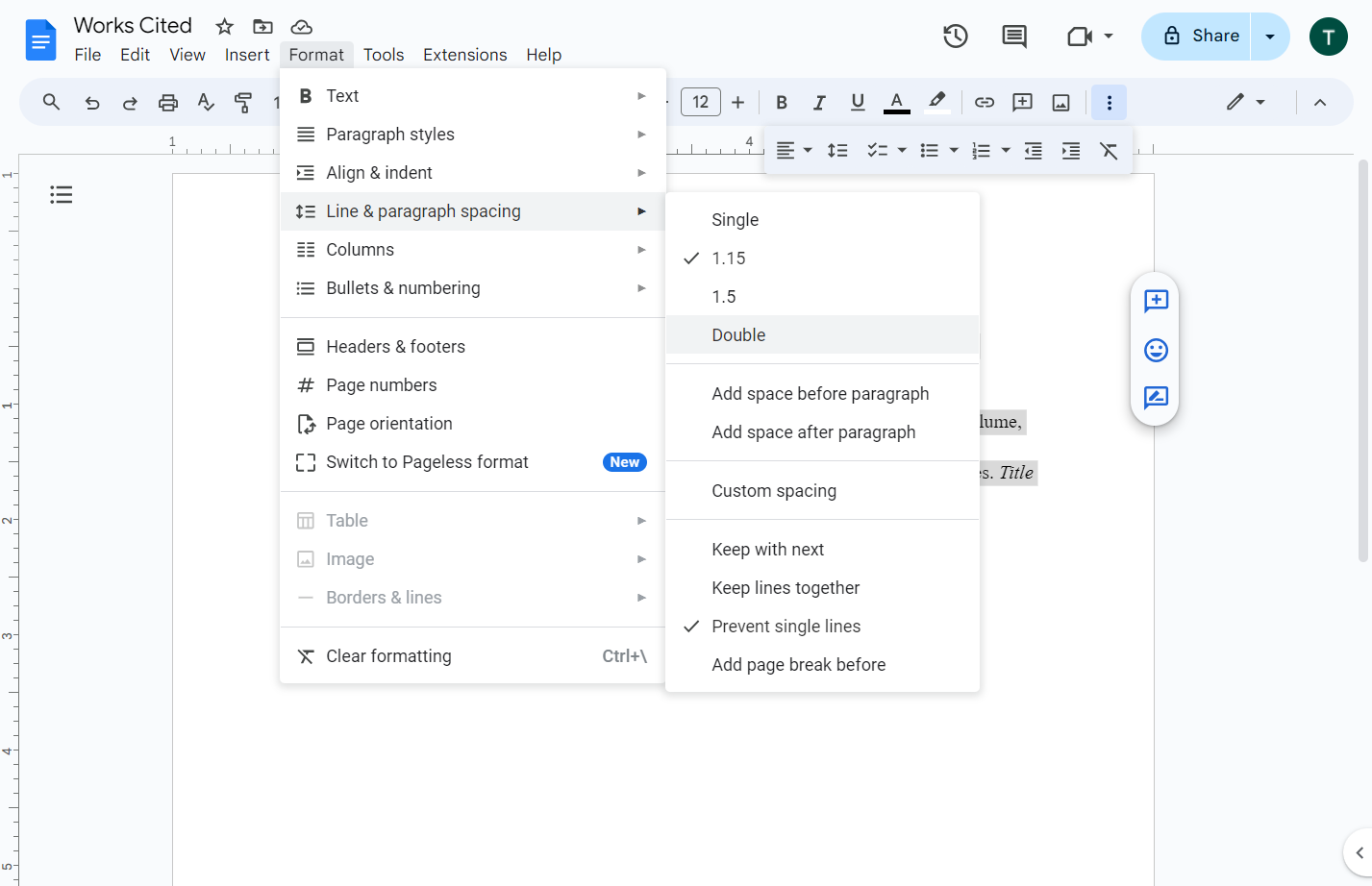Open Custom spacing dialog

(823, 490)
